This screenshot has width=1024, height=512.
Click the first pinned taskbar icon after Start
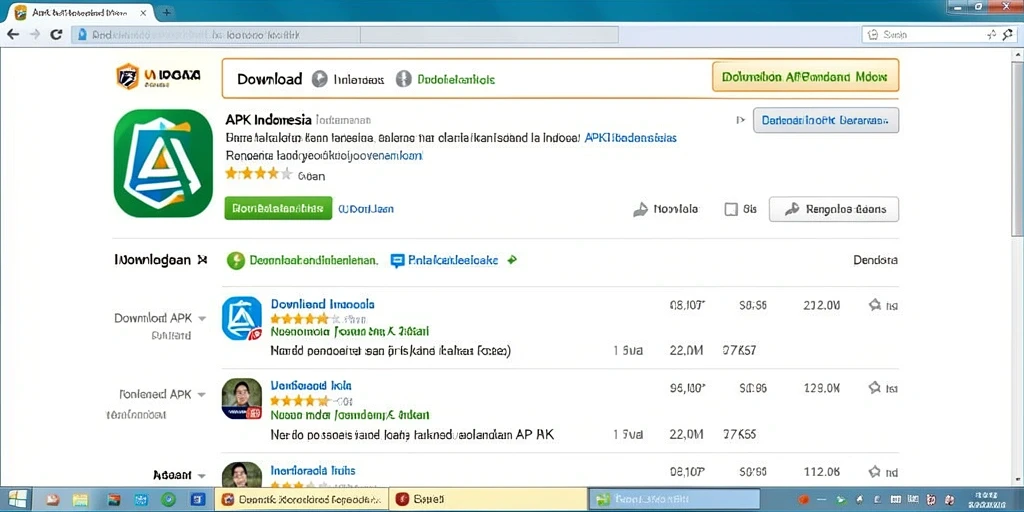click(x=53, y=500)
